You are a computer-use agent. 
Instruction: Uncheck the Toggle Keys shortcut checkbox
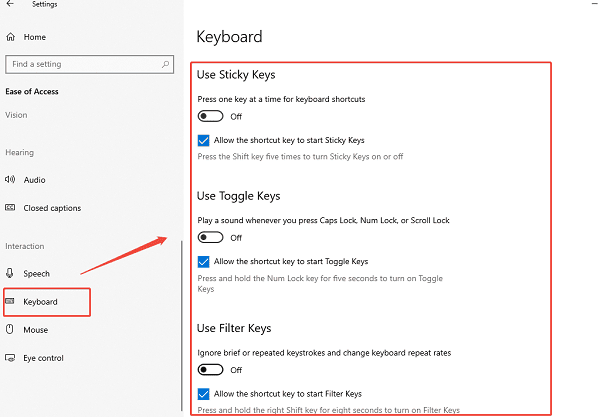204,261
